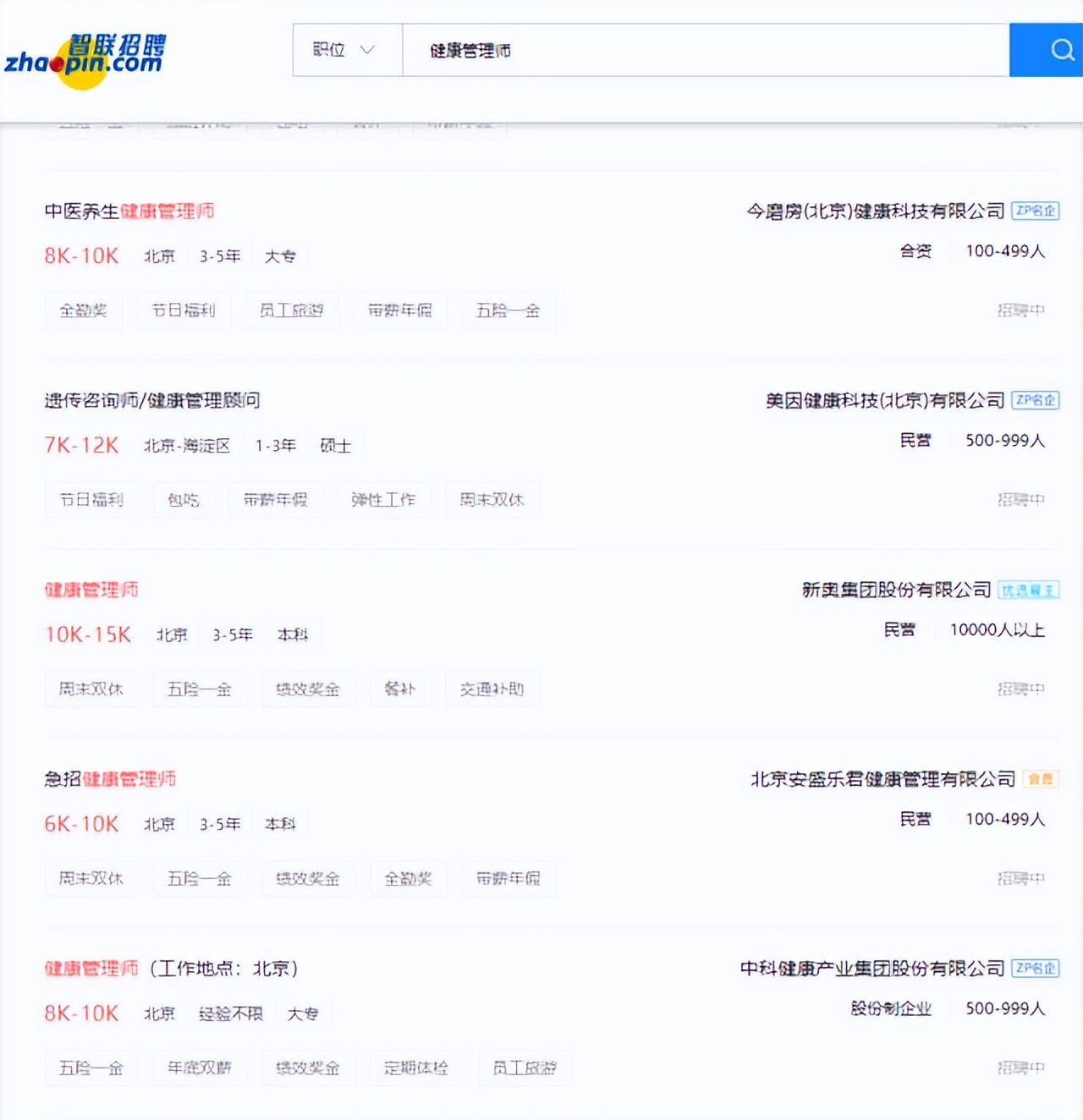
Task: Click red badge beside 北京安盛乐君健康管理有限公司
Action: click(1042, 778)
